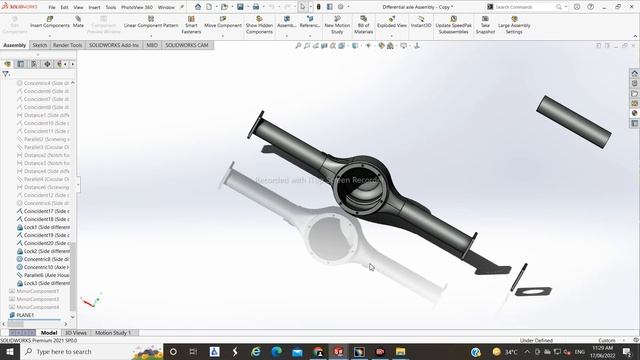The width and height of the screenshot is (640, 360).
Task: Open Microsoft Edge from the taskbar
Action: click(277, 351)
